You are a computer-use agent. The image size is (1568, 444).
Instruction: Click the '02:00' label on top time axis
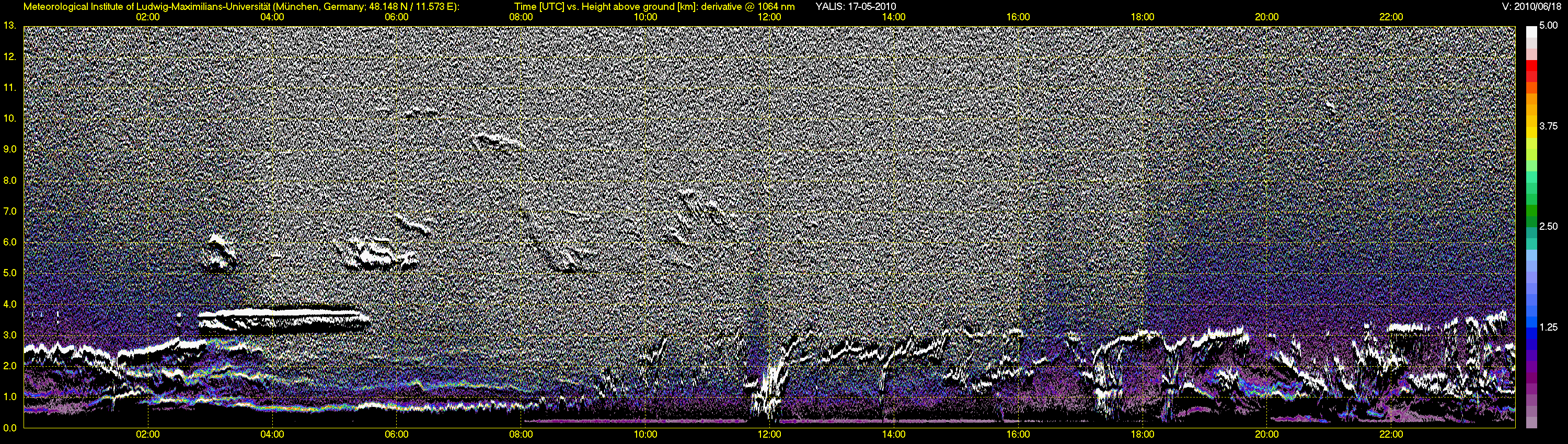(148, 17)
